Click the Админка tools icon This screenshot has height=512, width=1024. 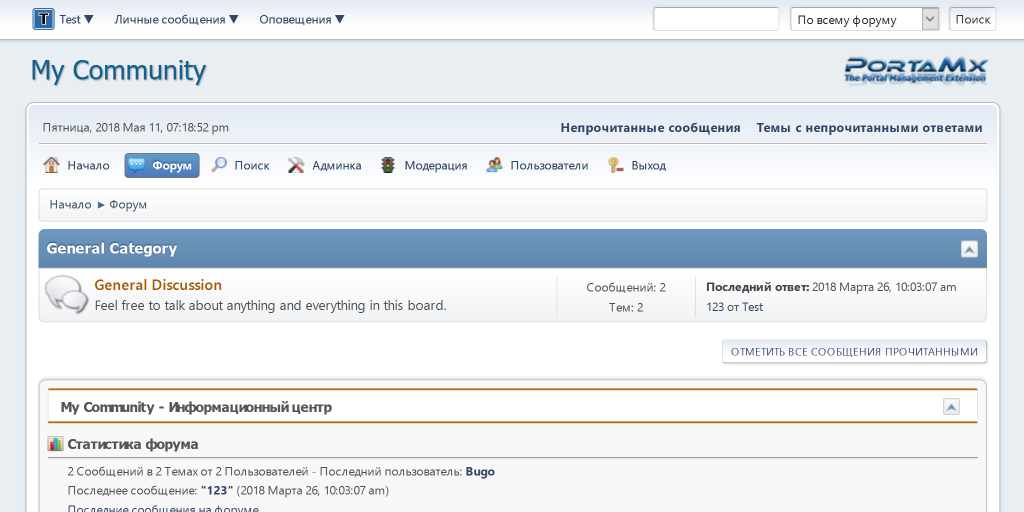click(296, 165)
